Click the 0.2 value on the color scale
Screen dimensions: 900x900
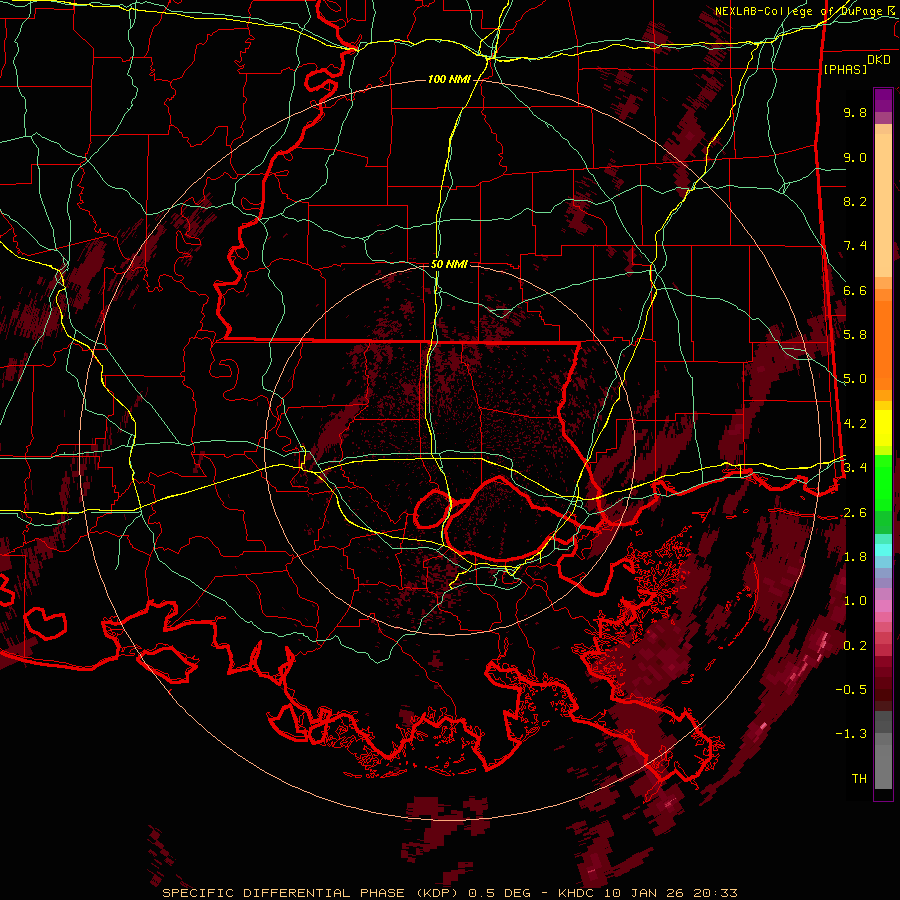[855, 646]
